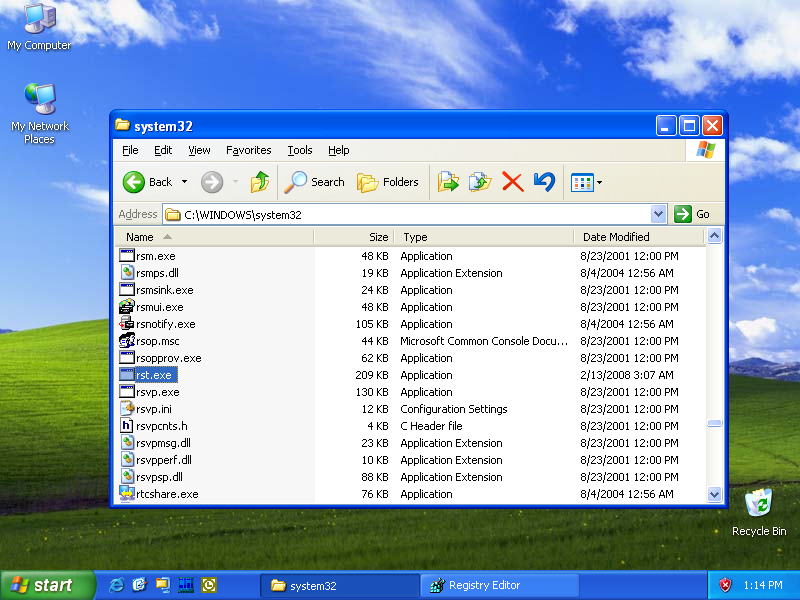
Task: Open the Help menu
Action: click(339, 150)
